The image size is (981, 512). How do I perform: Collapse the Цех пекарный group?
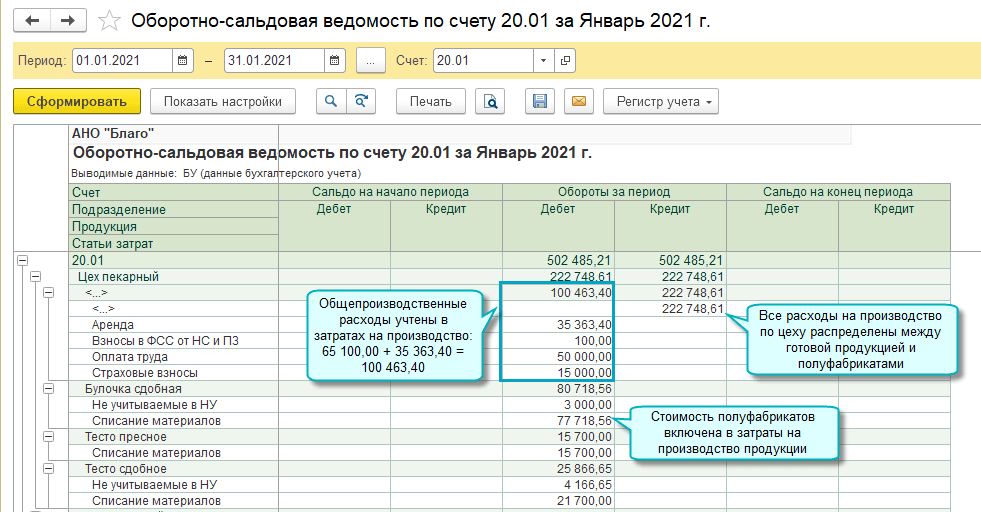coord(36,277)
